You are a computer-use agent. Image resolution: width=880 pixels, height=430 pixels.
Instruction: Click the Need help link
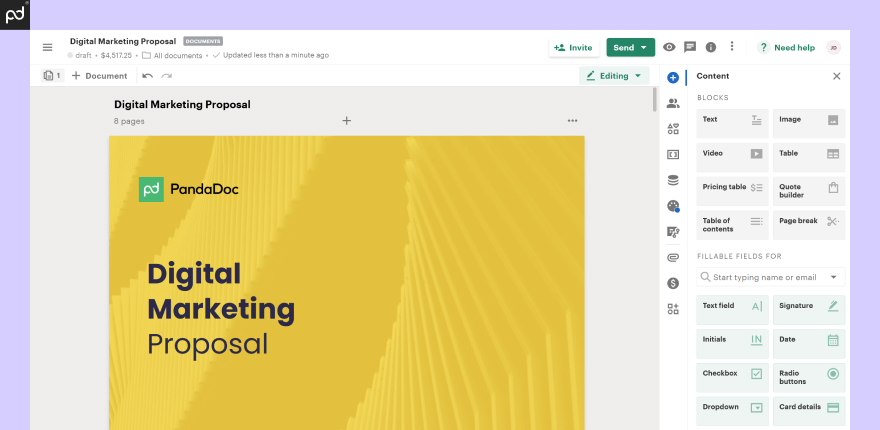[786, 48]
